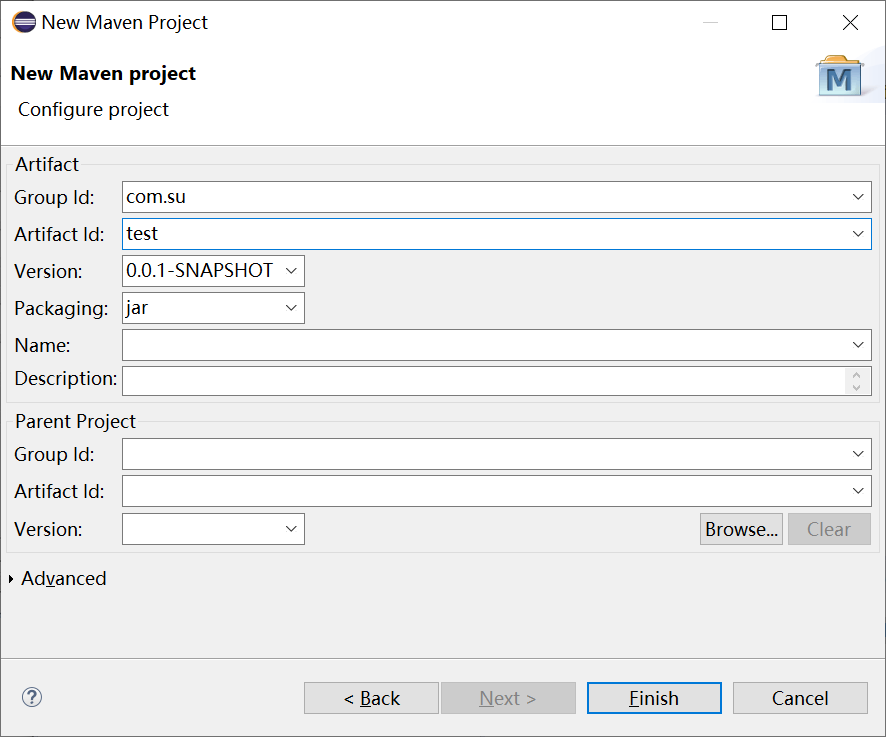Open the Name field dropdown arrow
This screenshot has height=737, width=886.
click(858, 345)
